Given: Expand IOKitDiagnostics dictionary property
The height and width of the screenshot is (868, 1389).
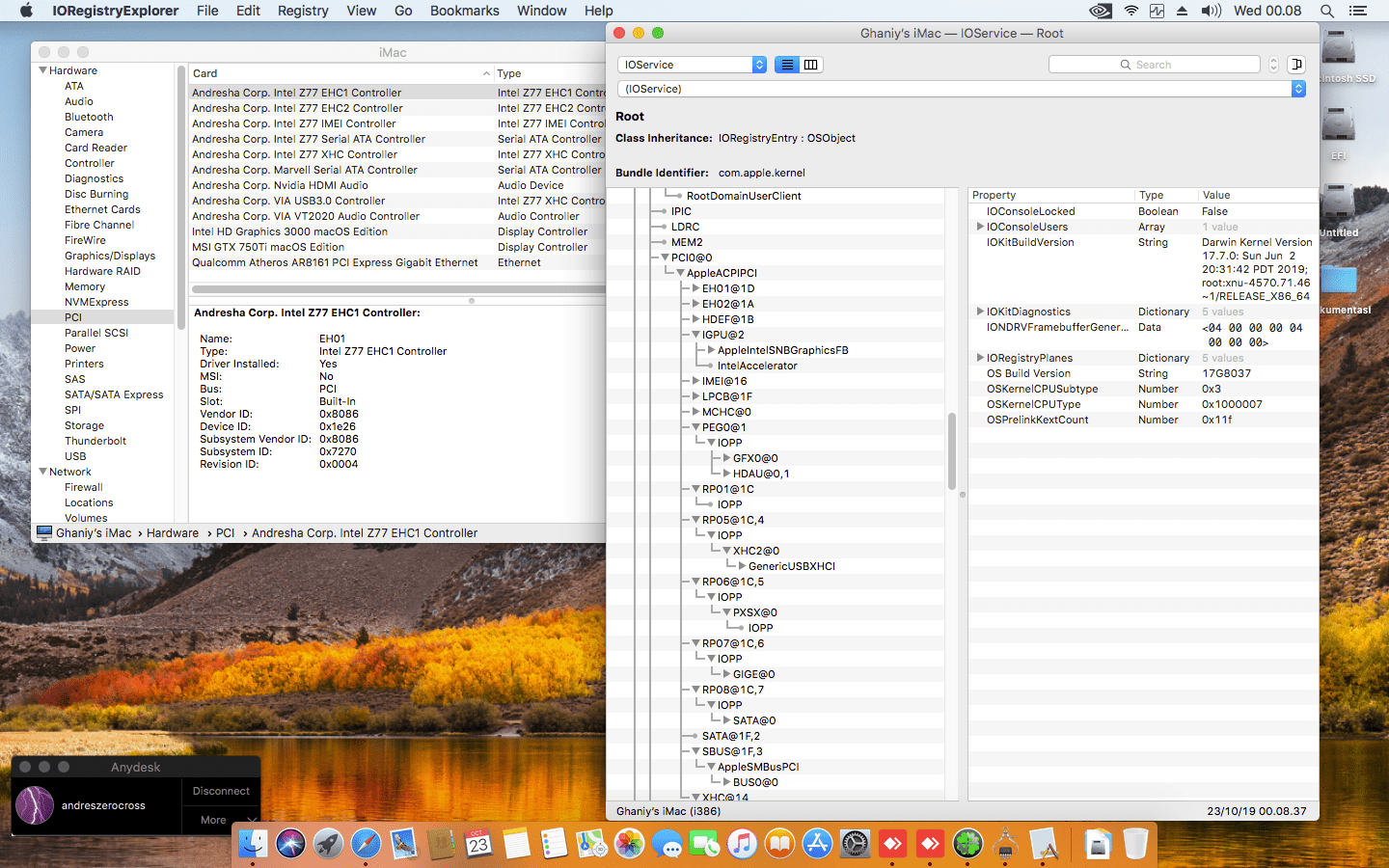Looking at the screenshot, I should pyautogui.click(x=980, y=312).
